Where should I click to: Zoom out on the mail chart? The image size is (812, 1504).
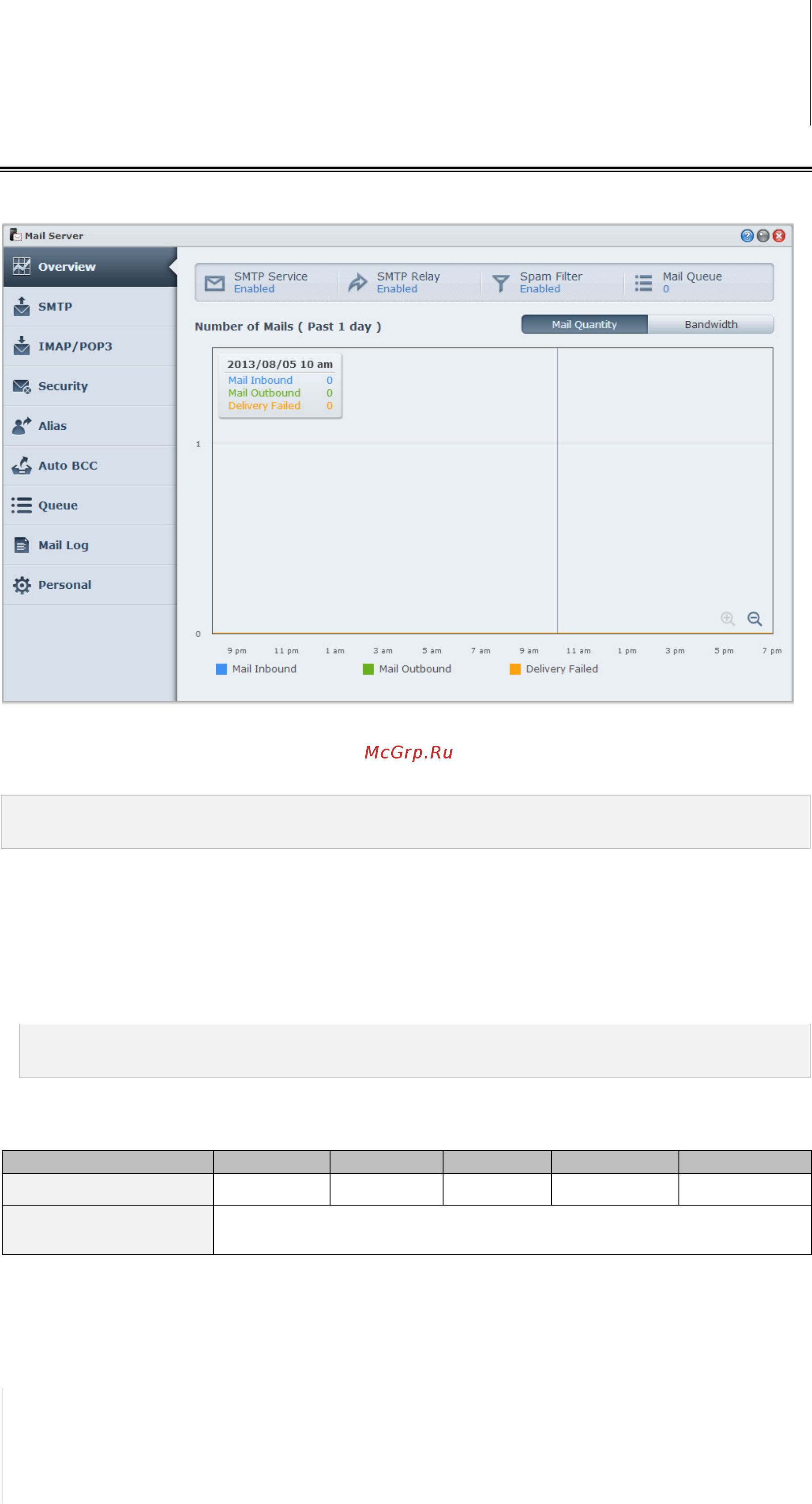click(x=755, y=618)
